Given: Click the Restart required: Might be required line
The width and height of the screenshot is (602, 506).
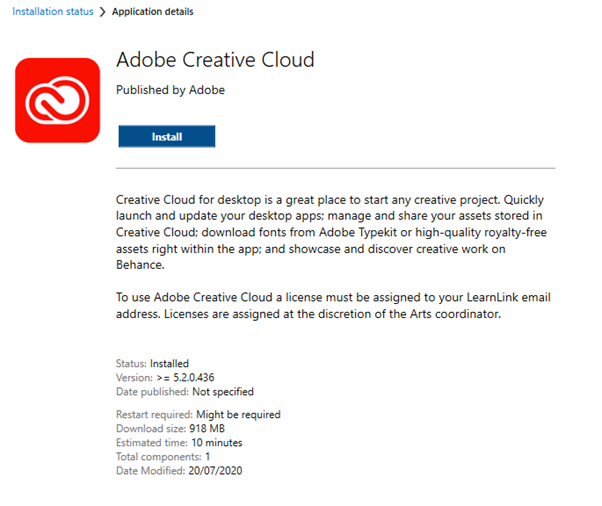Looking at the screenshot, I should point(198,415).
